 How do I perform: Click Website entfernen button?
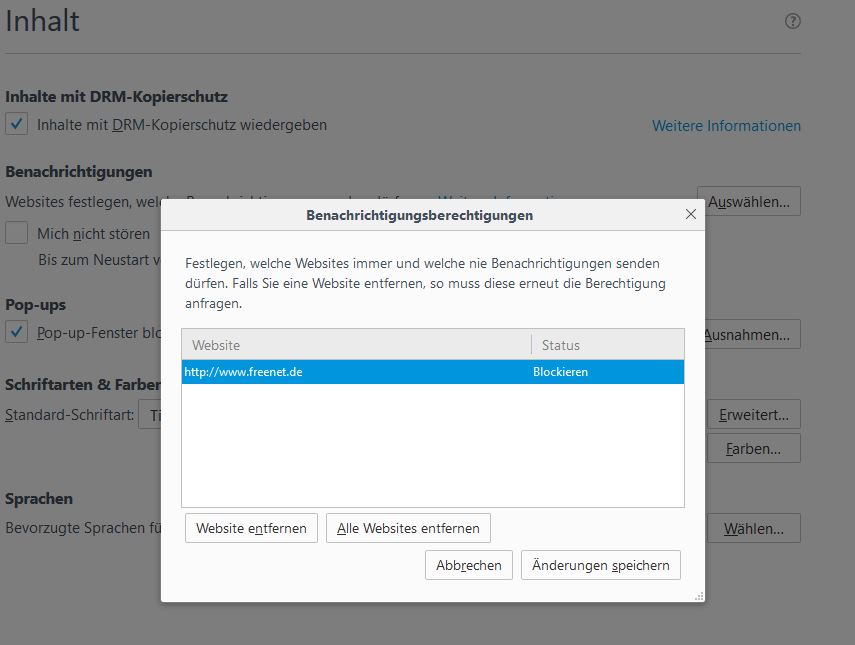[x=251, y=528]
